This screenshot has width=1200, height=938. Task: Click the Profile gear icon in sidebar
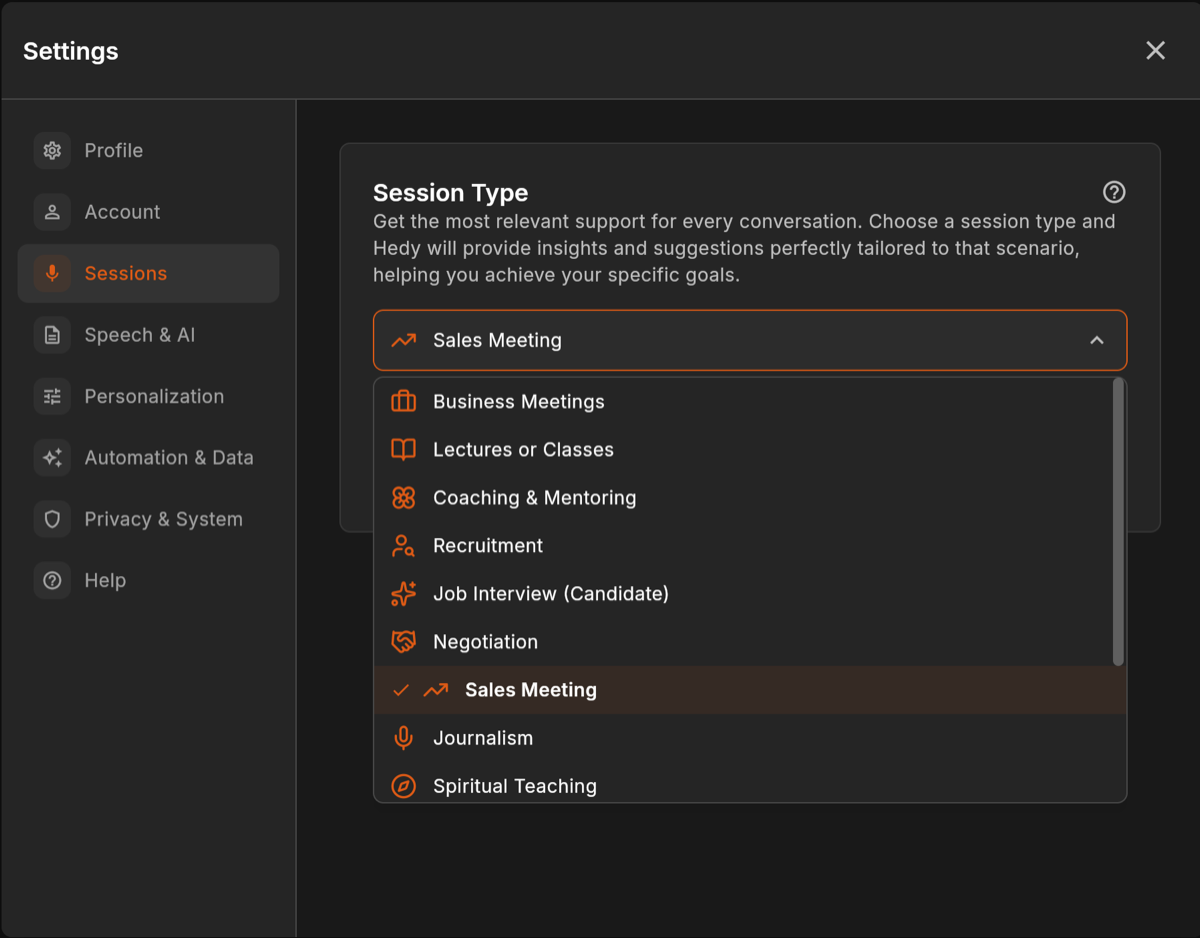[x=52, y=150]
